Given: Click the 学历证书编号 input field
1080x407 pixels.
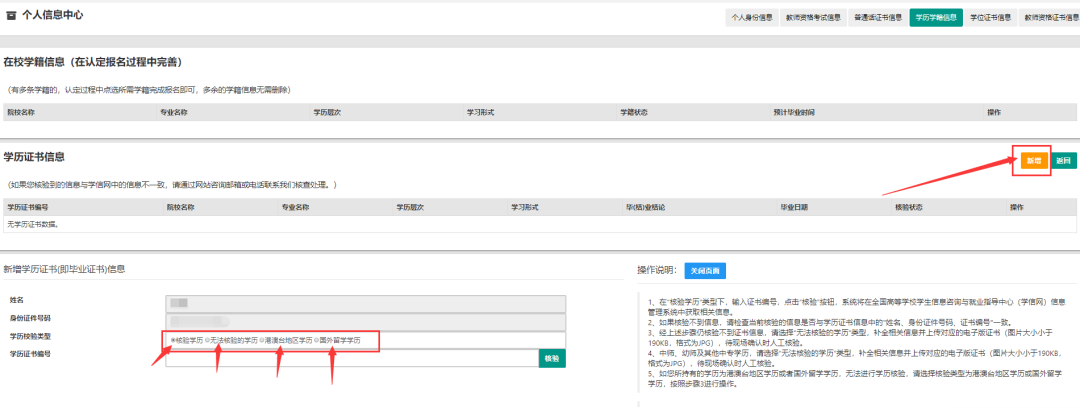Looking at the screenshot, I should coord(352,359).
